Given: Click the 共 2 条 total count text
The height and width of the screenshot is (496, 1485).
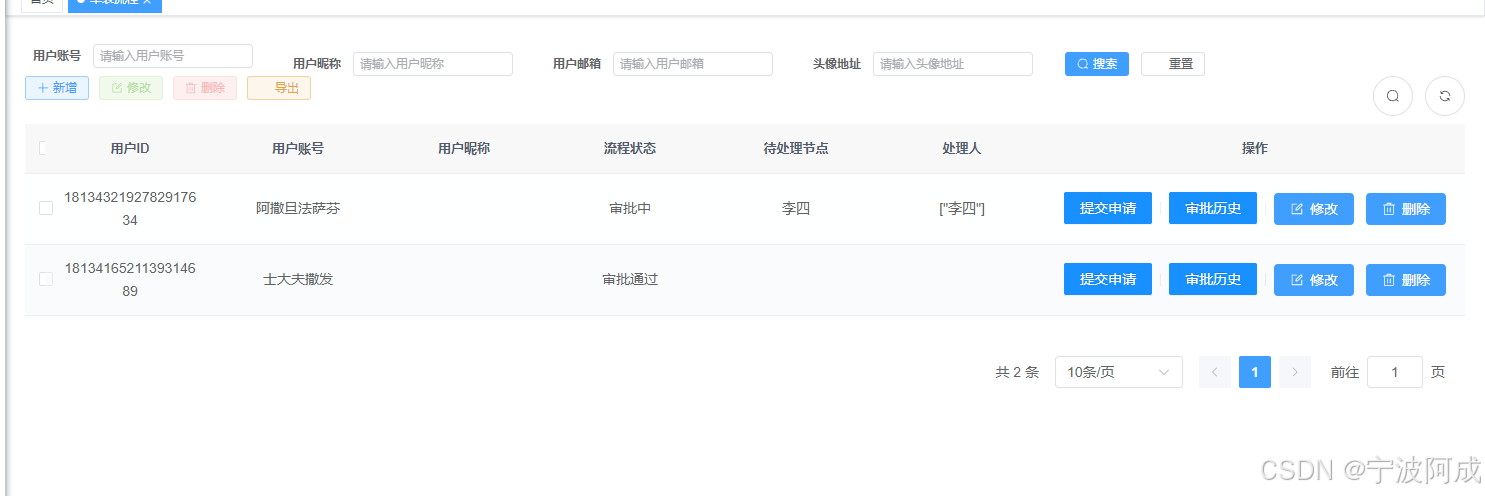Looking at the screenshot, I should click(1017, 372).
